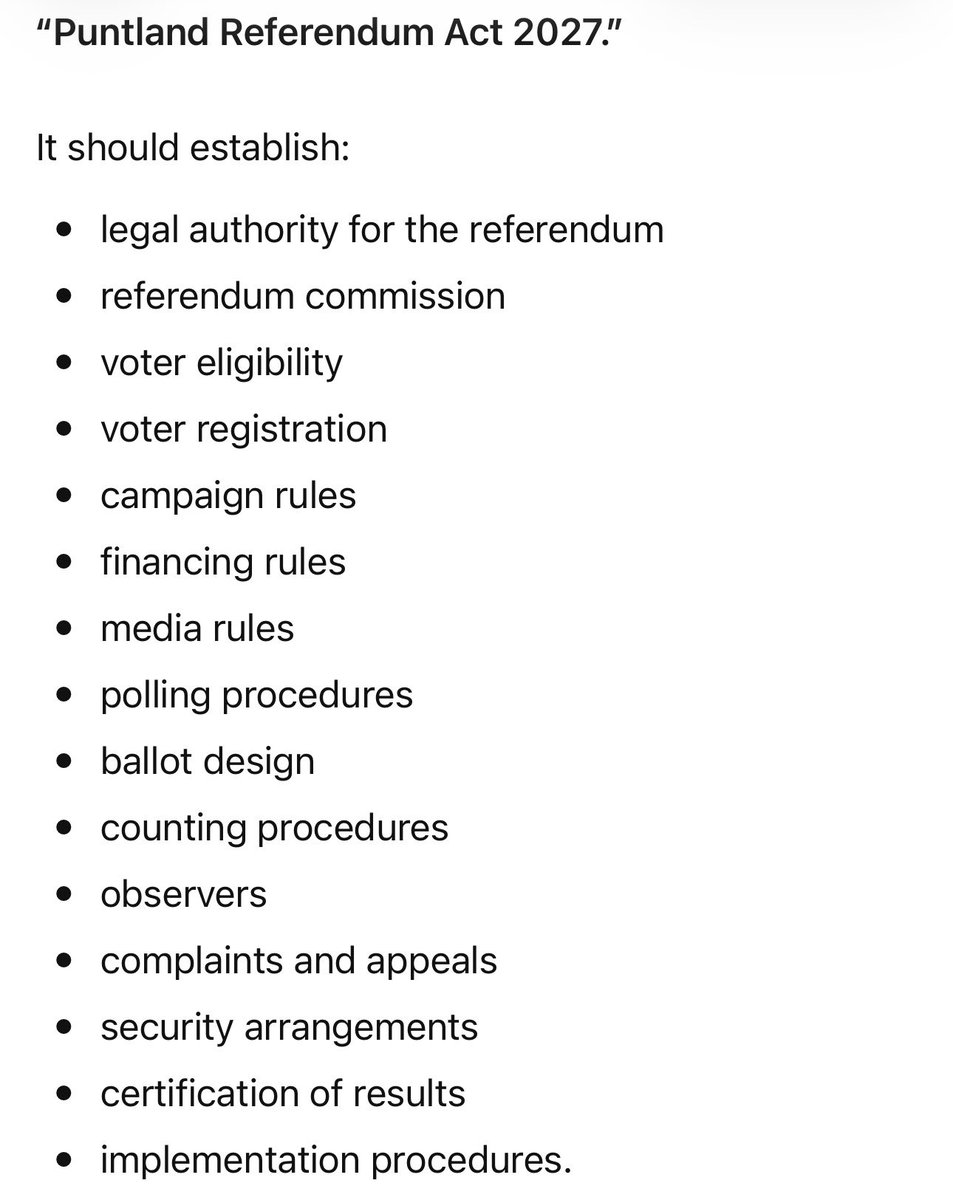Click the "ballot design" list item
The image size is (953, 1200).
(x=207, y=761)
